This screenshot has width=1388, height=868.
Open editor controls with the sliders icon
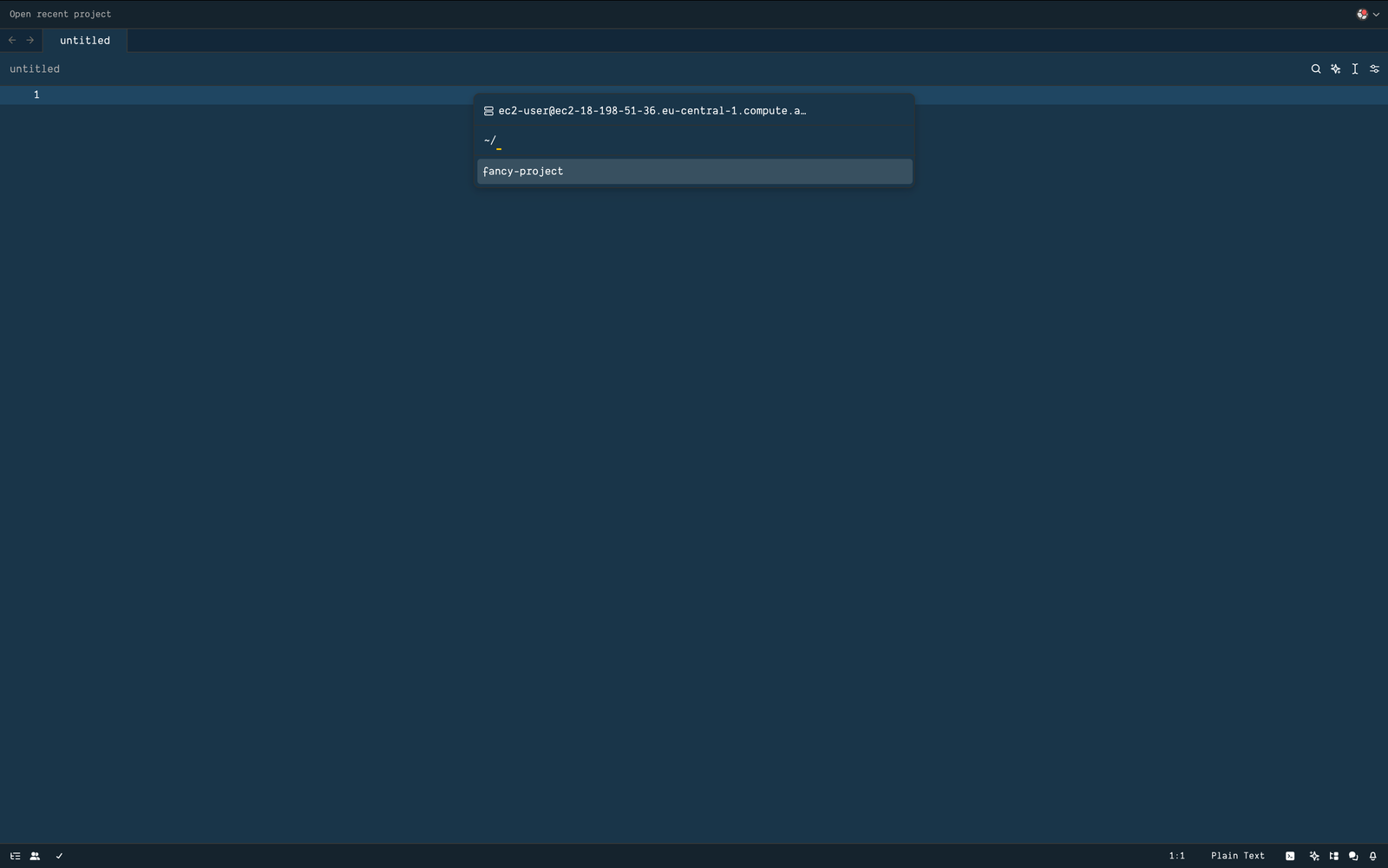1374,69
